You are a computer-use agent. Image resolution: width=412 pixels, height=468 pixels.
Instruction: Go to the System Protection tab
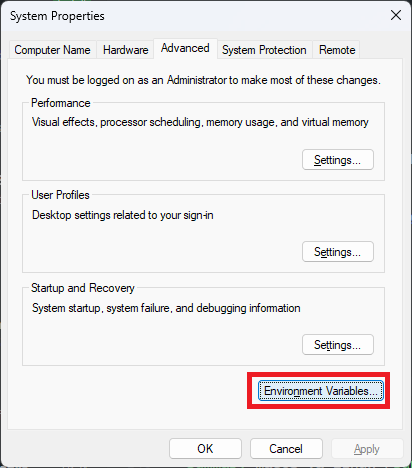click(x=264, y=50)
